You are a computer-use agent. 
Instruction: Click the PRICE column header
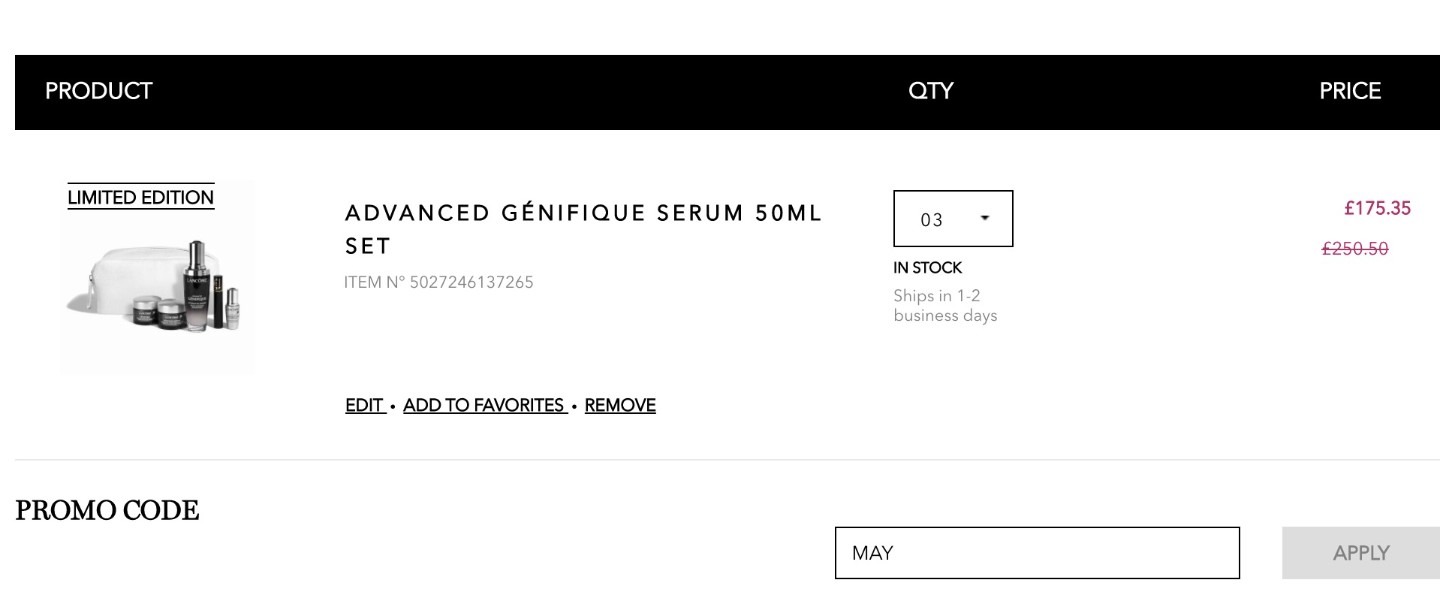1350,91
